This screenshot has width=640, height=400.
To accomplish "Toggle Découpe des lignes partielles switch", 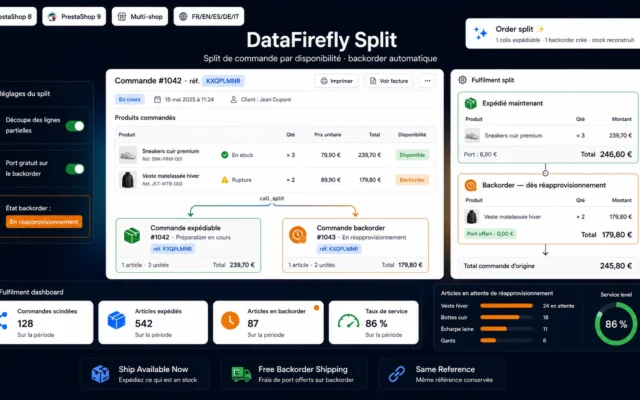I will coord(75,126).
